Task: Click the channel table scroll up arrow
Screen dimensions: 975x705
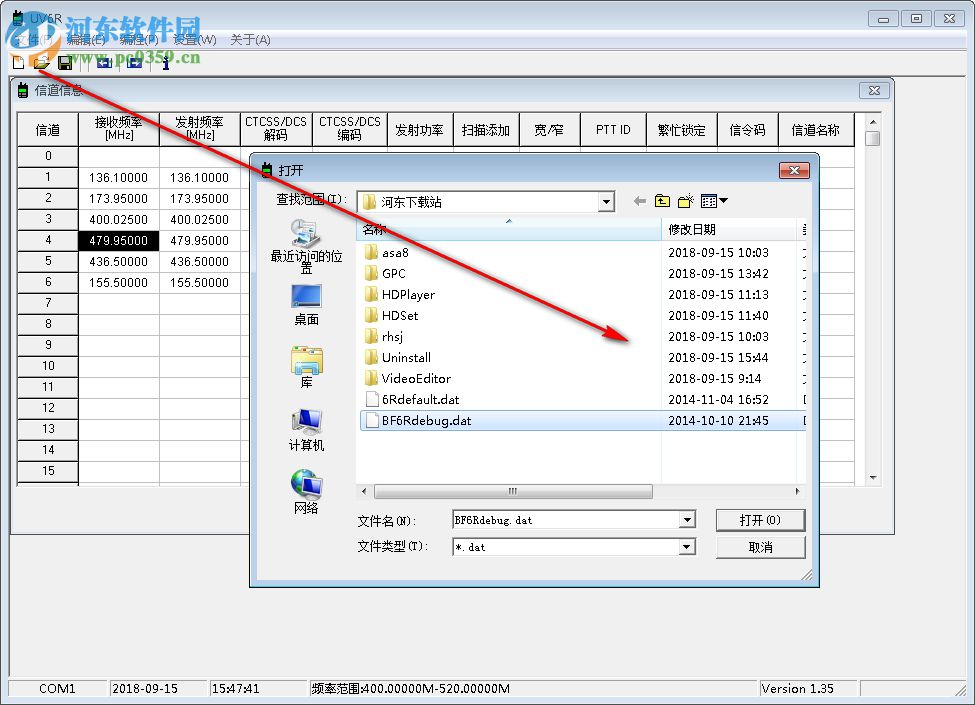Action: pyautogui.click(x=873, y=122)
